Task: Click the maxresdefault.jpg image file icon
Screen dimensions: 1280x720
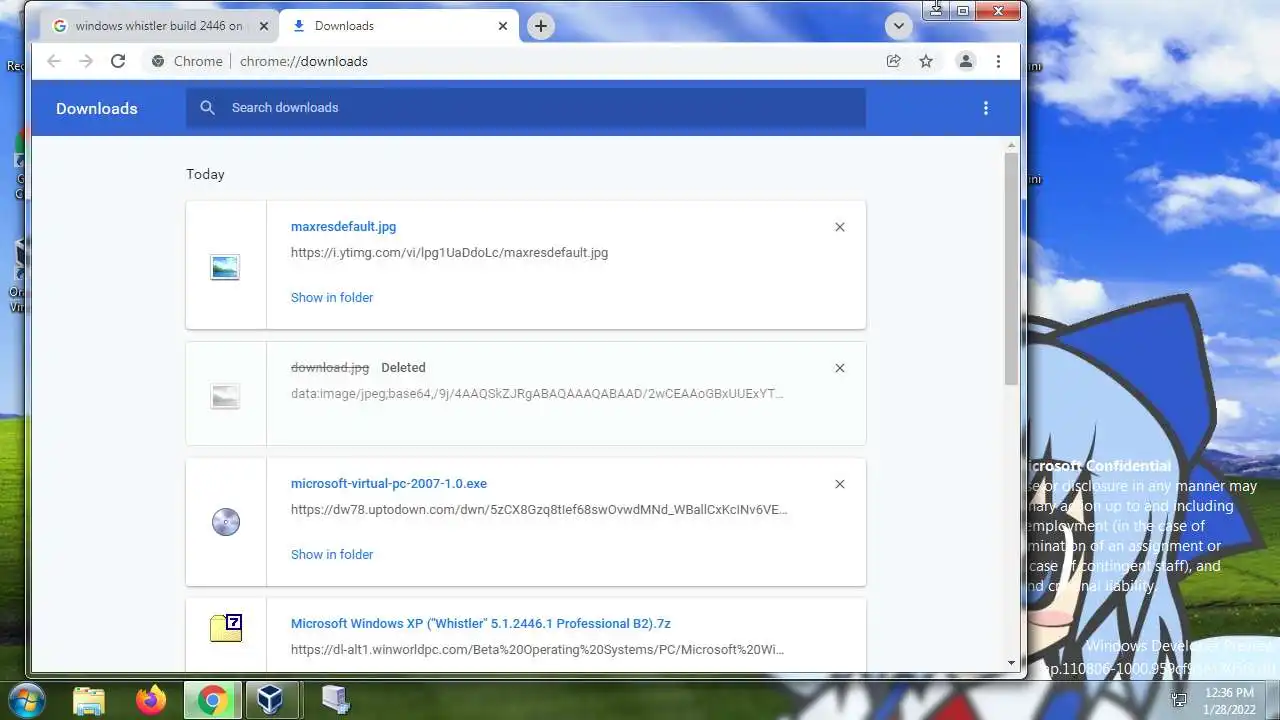Action: (x=225, y=267)
